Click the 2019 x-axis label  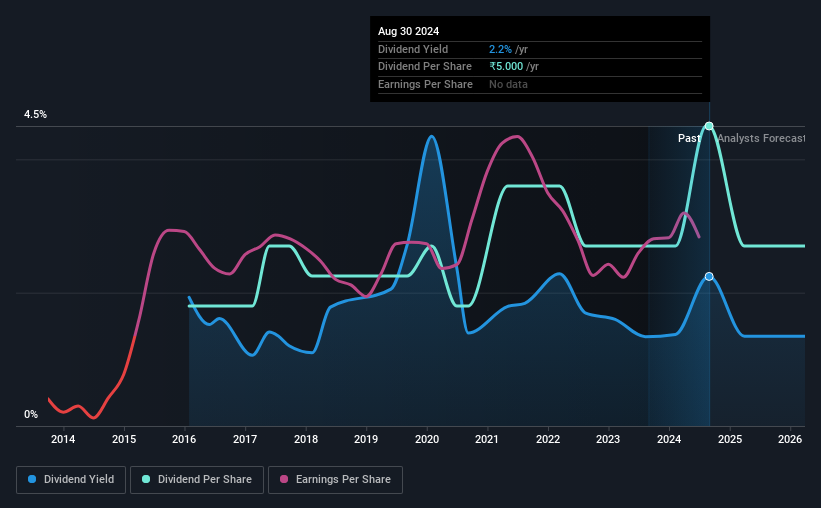point(366,439)
